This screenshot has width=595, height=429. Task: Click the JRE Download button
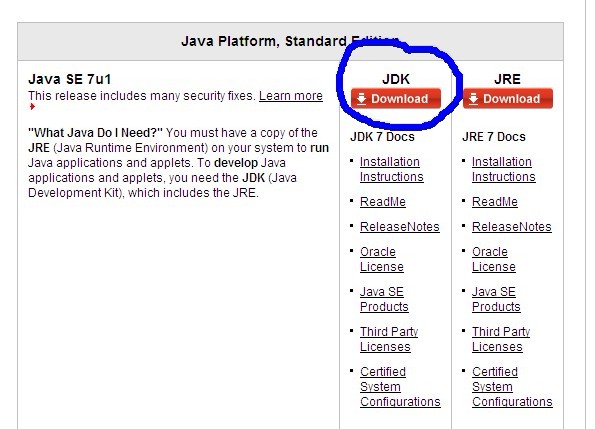508,99
